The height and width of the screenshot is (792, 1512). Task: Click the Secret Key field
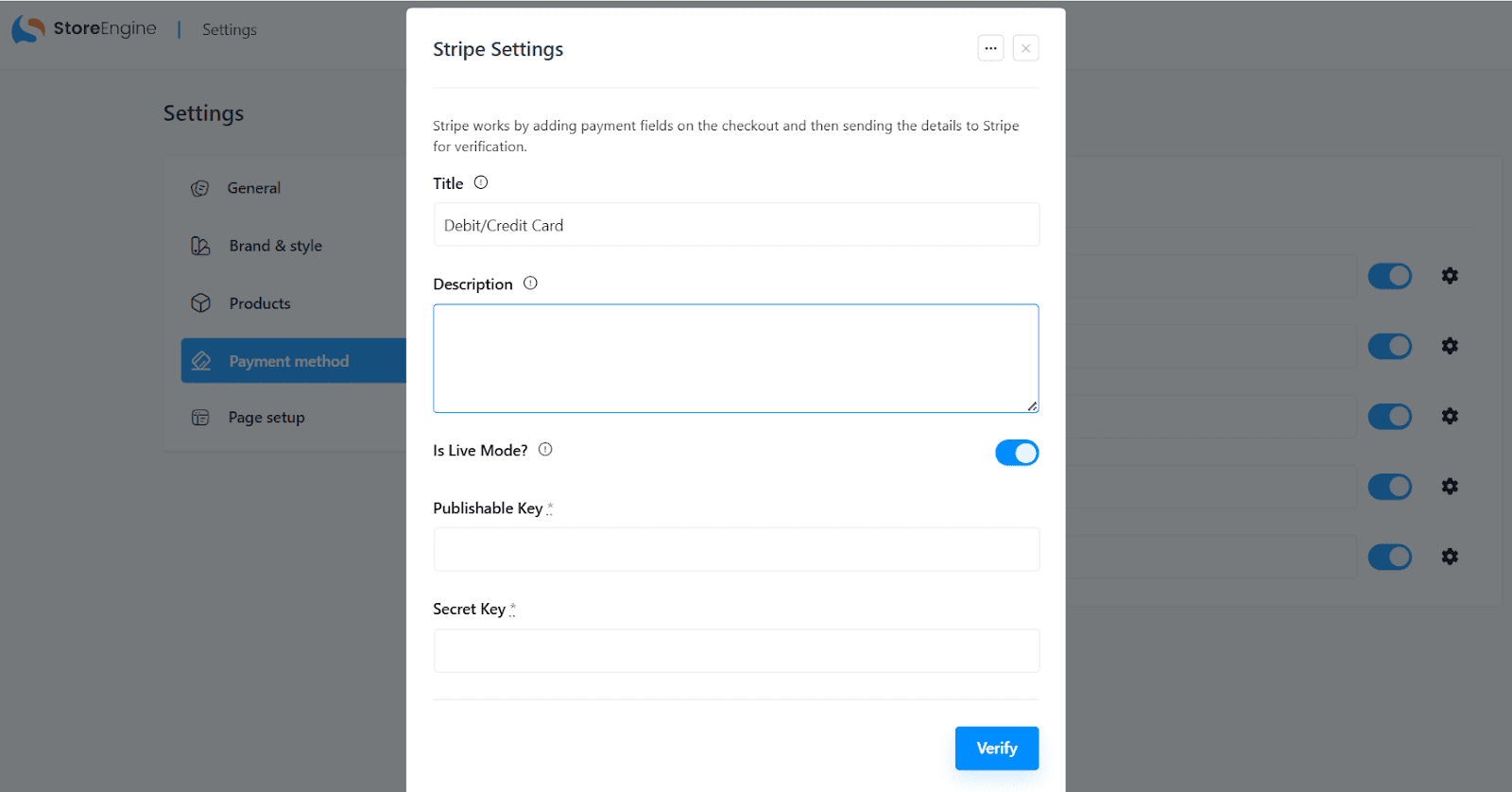coord(736,650)
